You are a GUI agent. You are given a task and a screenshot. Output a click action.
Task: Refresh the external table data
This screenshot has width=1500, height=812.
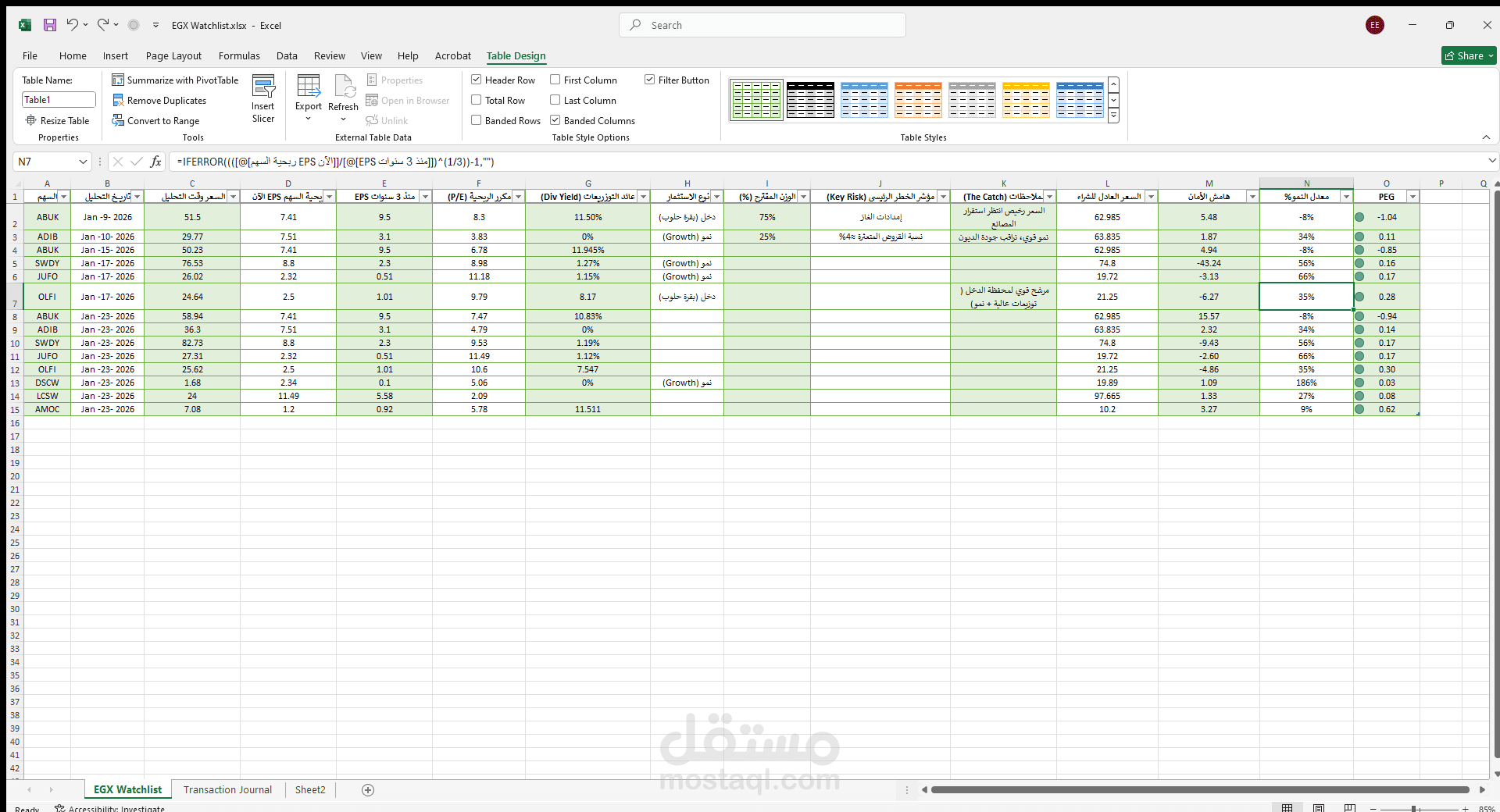coord(343,88)
